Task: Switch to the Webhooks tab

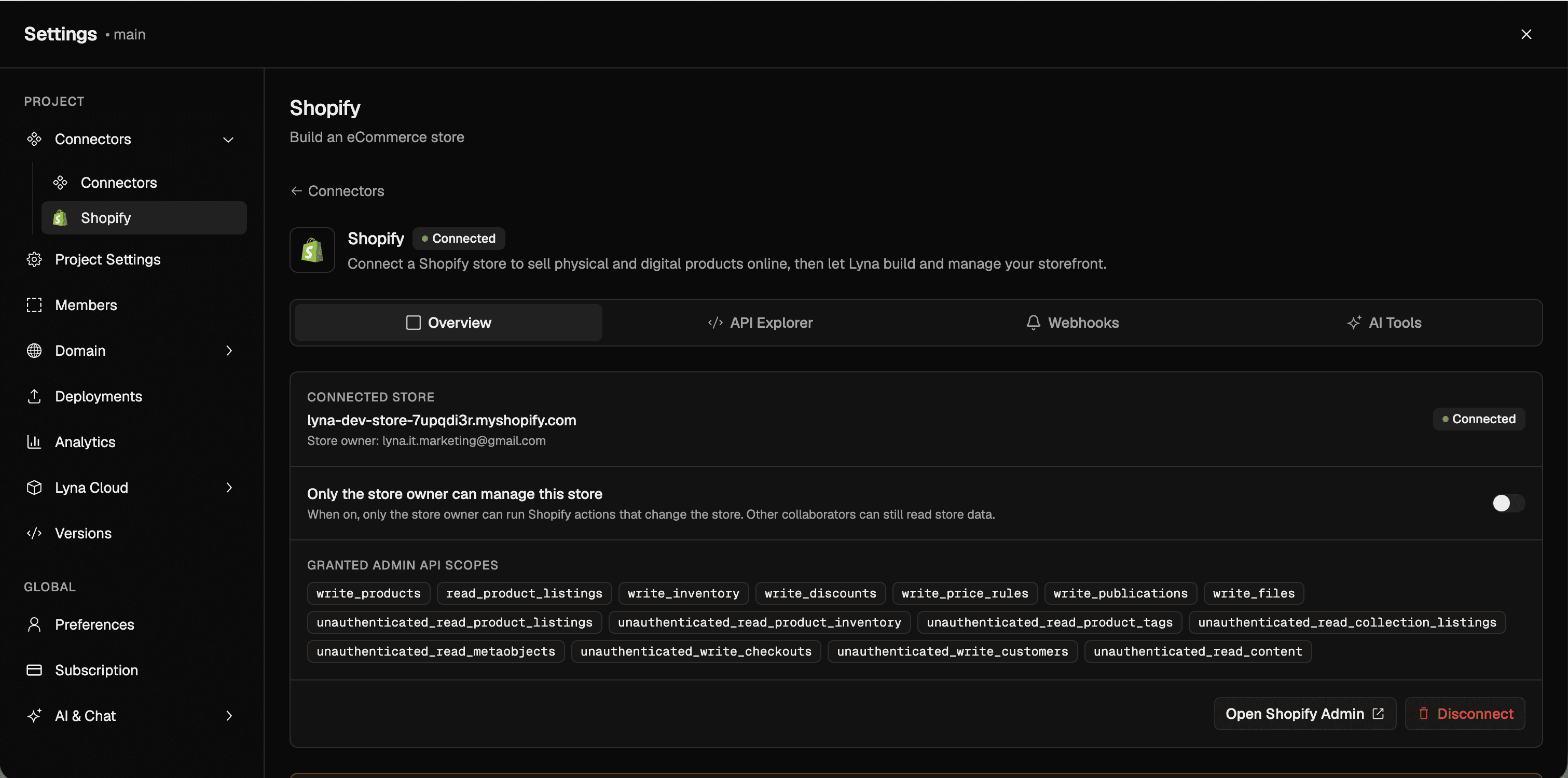Action: pyautogui.click(x=1072, y=323)
